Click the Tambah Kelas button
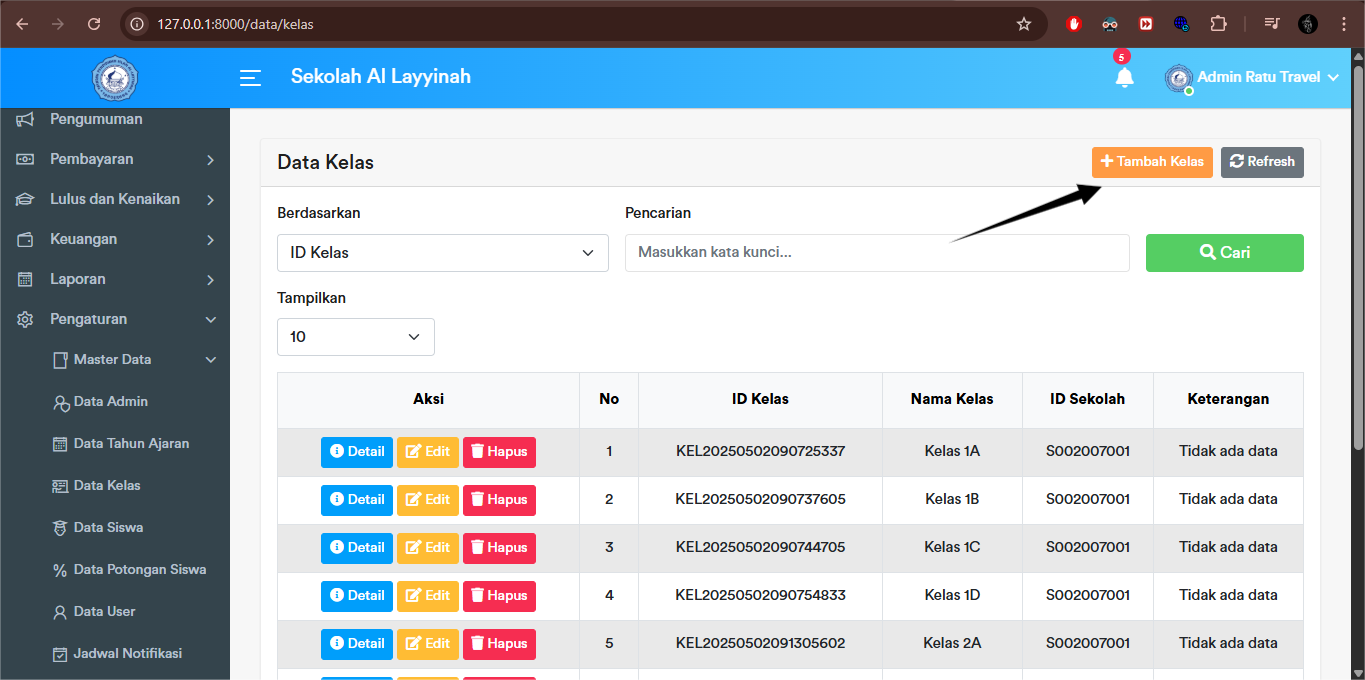 [x=1152, y=161]
